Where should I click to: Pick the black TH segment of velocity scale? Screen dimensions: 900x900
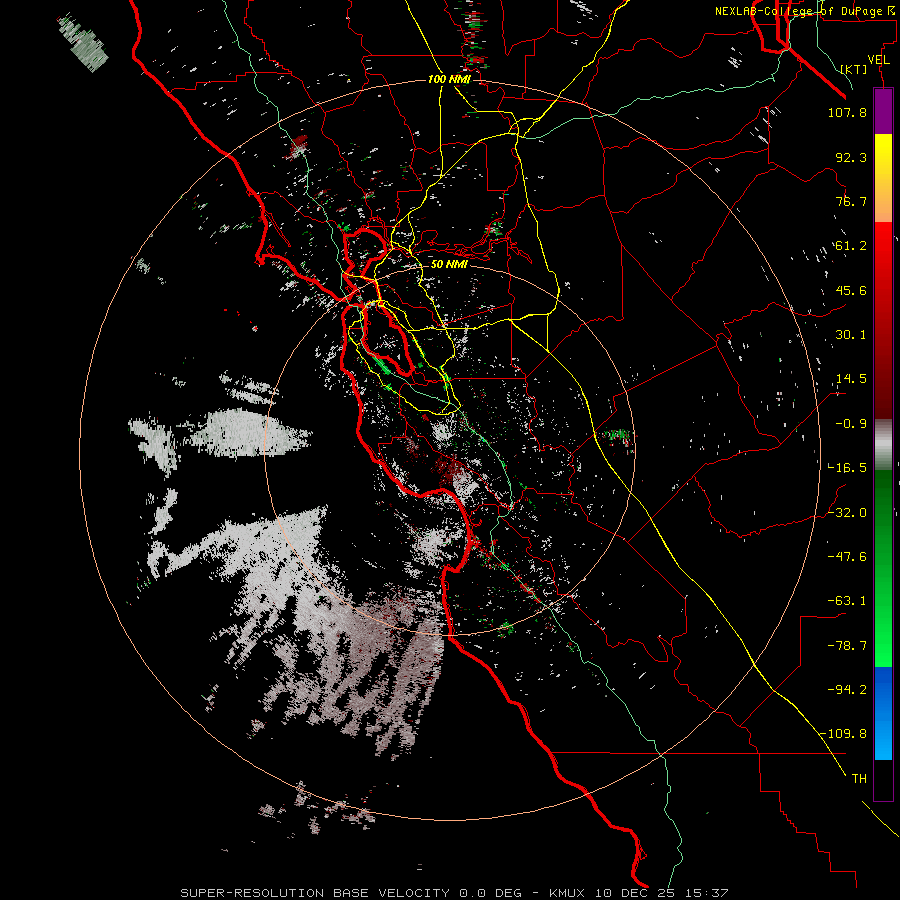[x=883, y=780]
